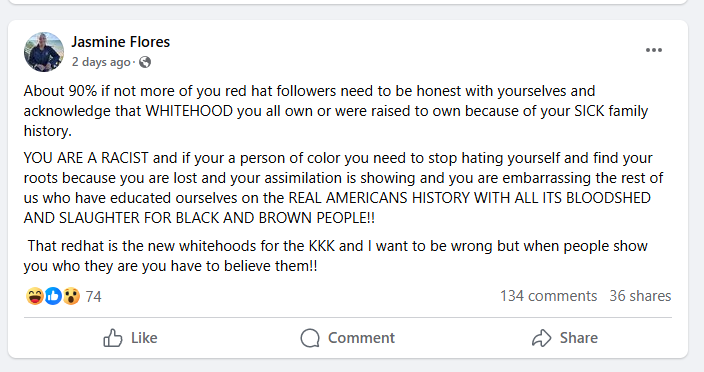View the 36 shares list
The image size is (704, 372).
(640, 296)
